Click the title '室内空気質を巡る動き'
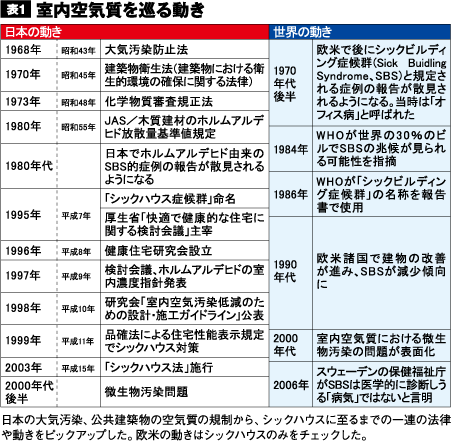The height and width of the screenshot is (441, 451). (120, 10)
